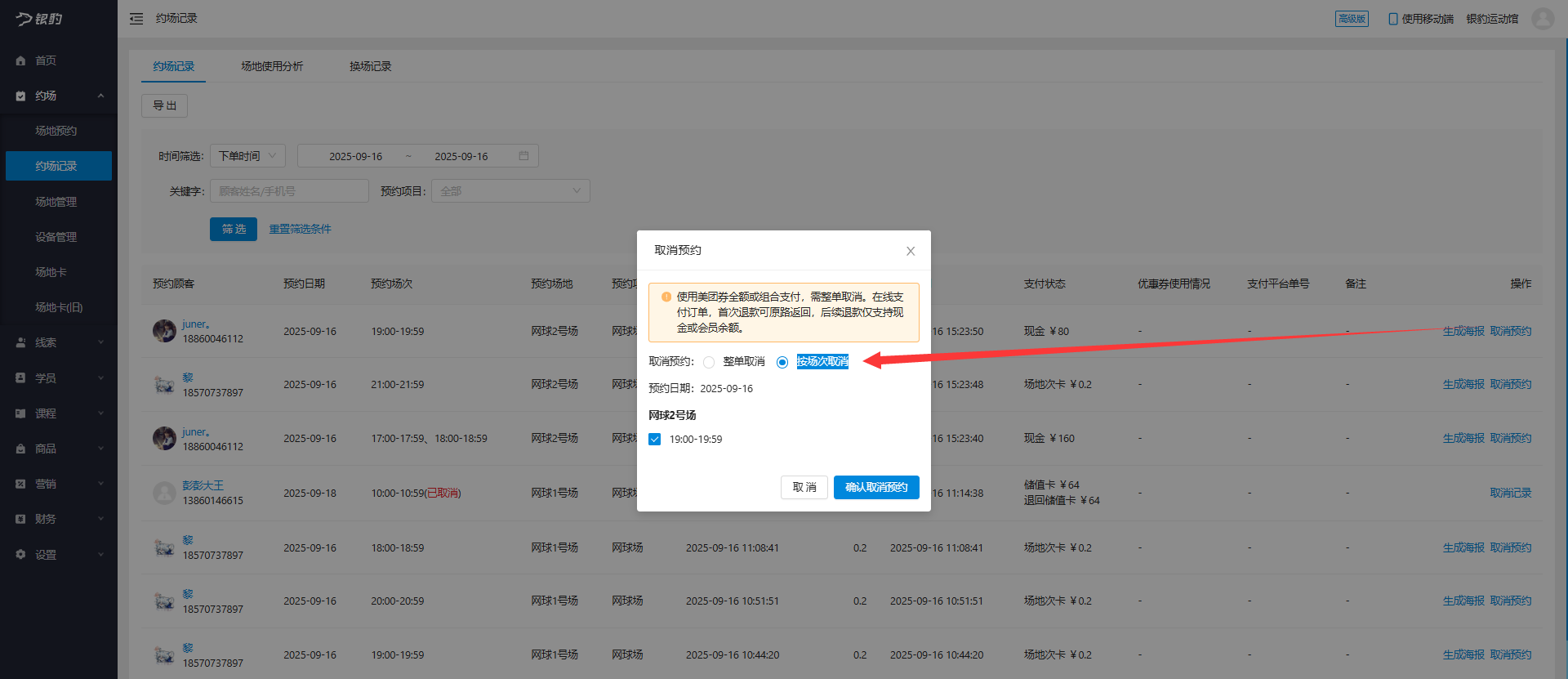Viewport: 1568px width, 679px height.
Task: Click the sidebar collapse hamburger icon
Action: pos(136,19)
